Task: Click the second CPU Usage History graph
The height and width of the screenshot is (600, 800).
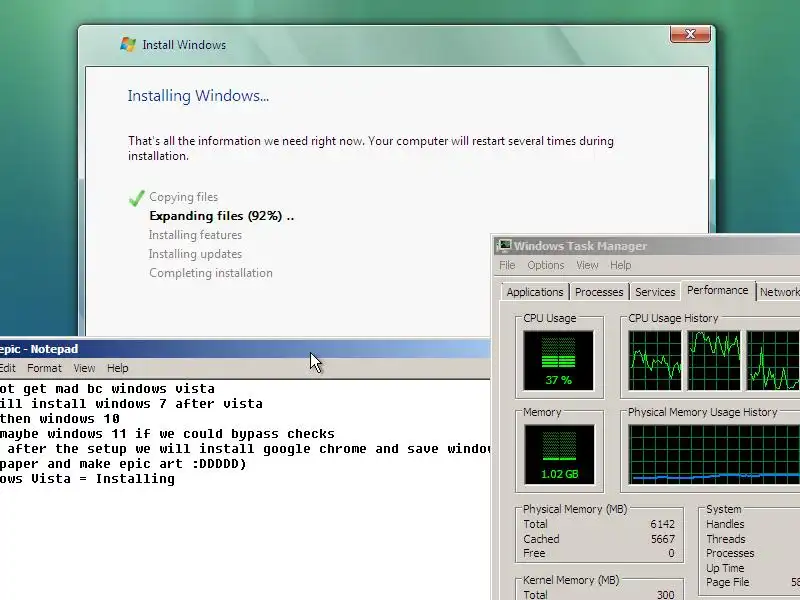Action: click(714, 360)
